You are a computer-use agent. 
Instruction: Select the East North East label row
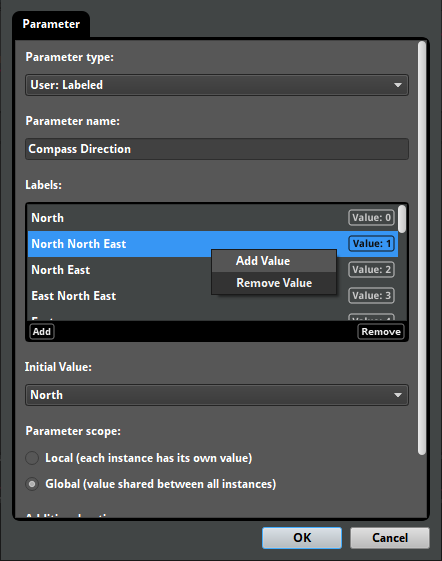click(213, 296)
